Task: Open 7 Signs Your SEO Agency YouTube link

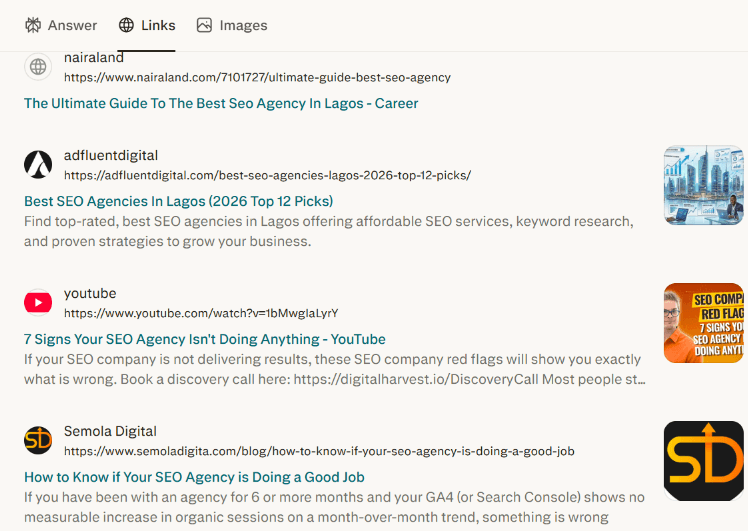Action: [x=205, y=339]
